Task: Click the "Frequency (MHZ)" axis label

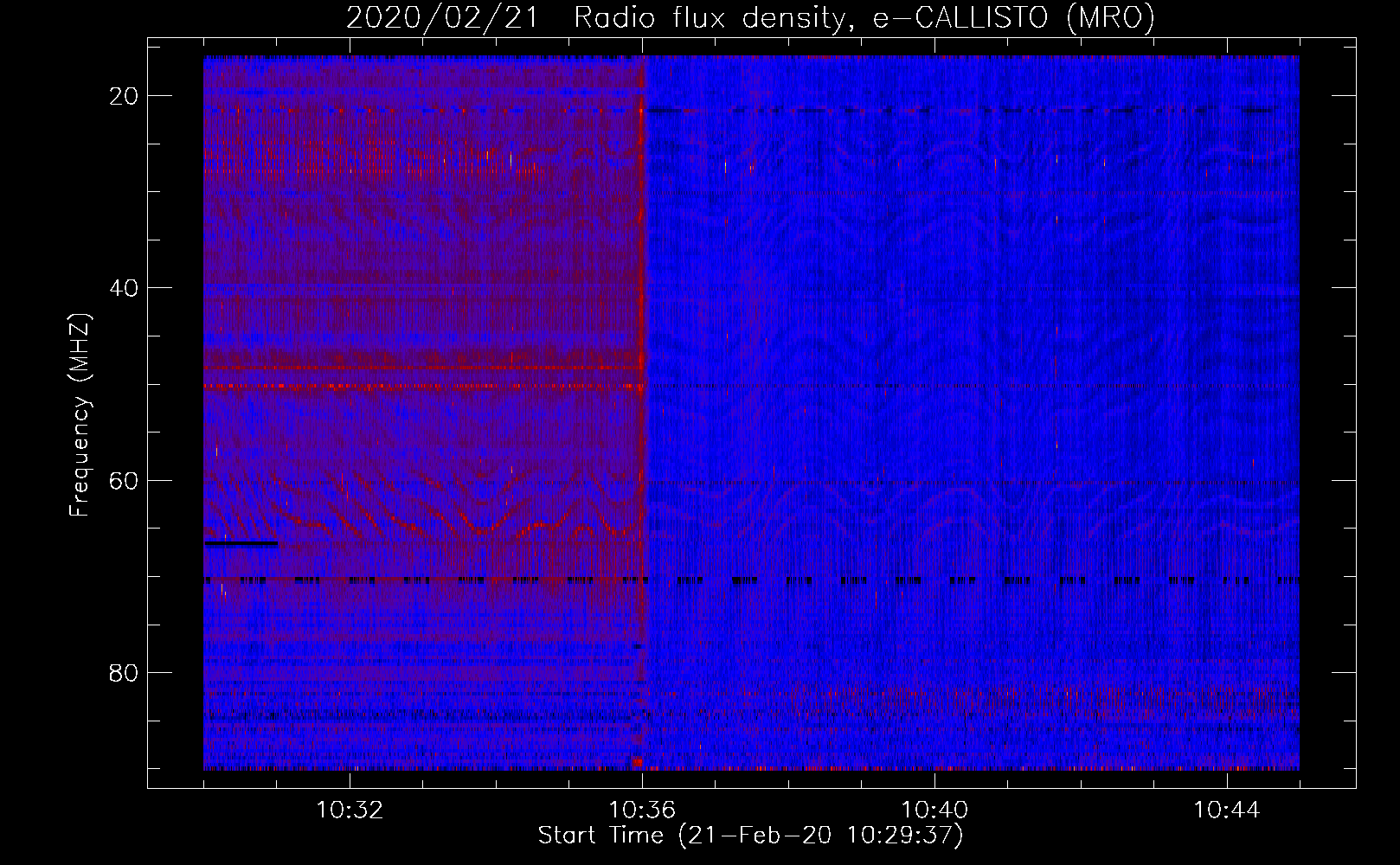Action: [x=80, y=414]
